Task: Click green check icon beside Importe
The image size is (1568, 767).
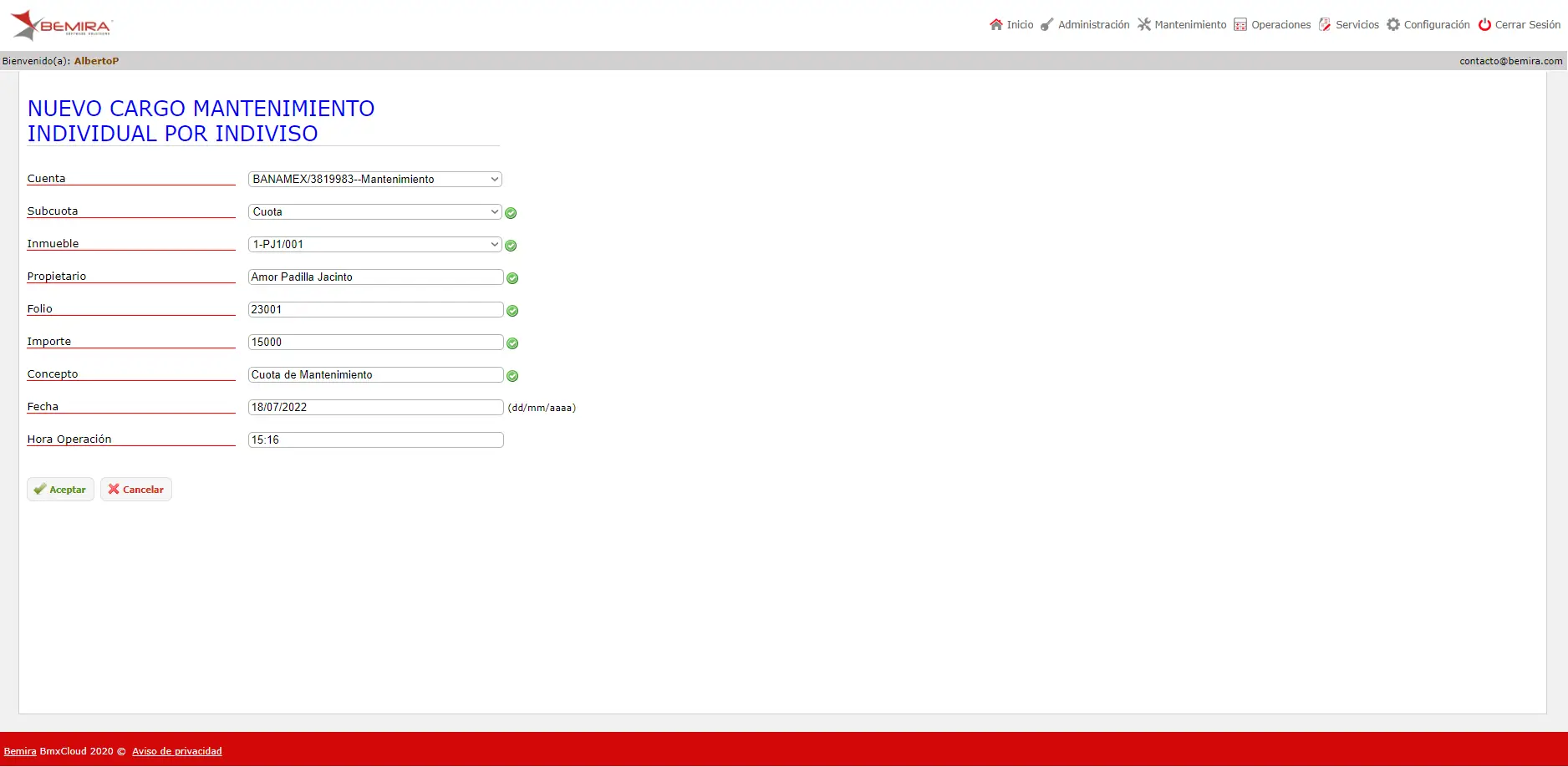Action: coord(512,343)
